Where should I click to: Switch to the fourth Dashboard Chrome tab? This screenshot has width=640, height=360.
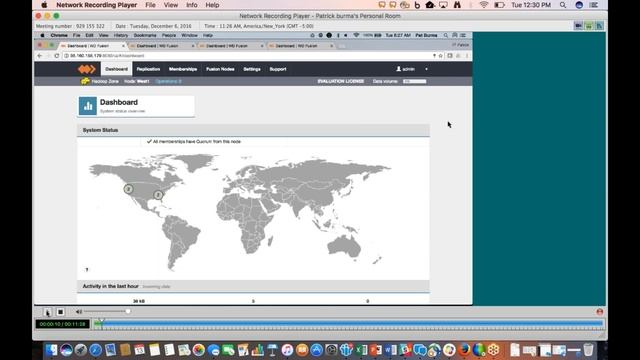300,46
